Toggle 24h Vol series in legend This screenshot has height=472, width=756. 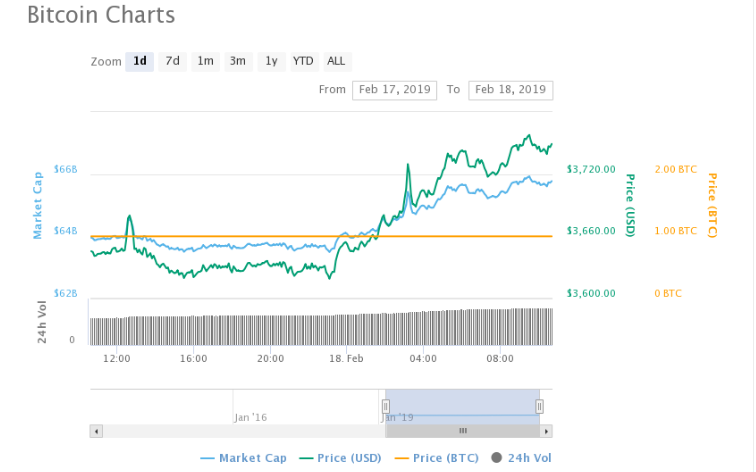tap(521, 458)
